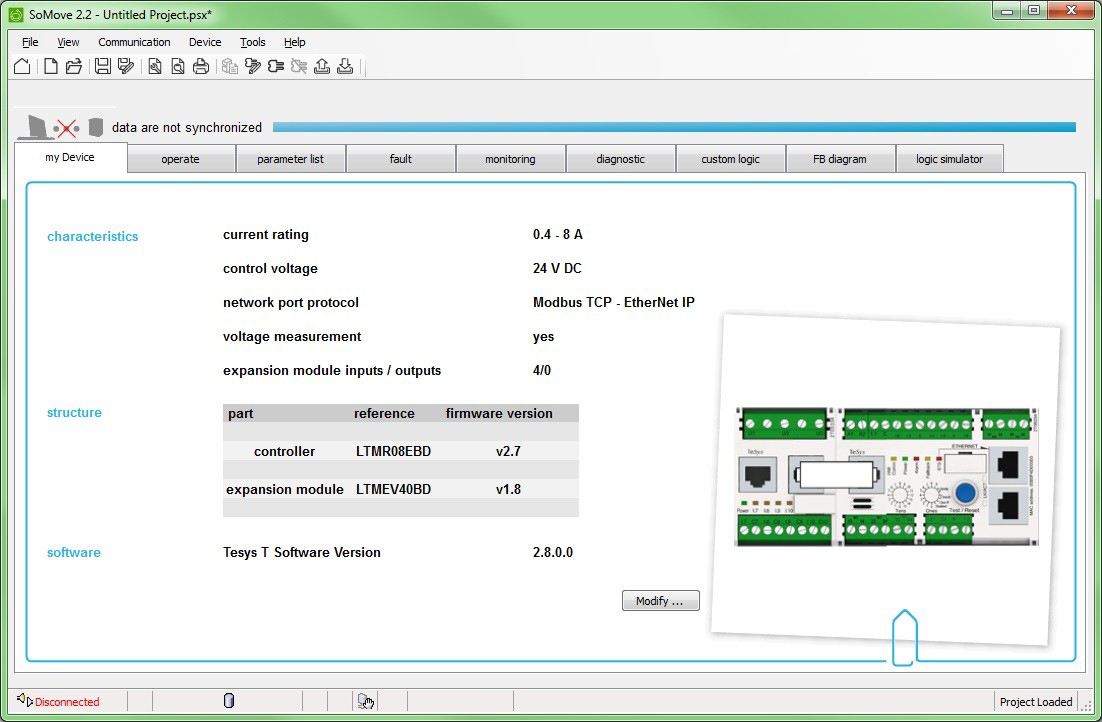Click the software section heading

[x=74, y=552]
